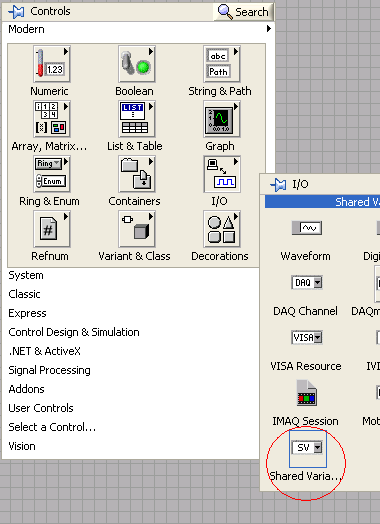
Task: Open the Variant & Class subpalette
Action: pos(137,229)
